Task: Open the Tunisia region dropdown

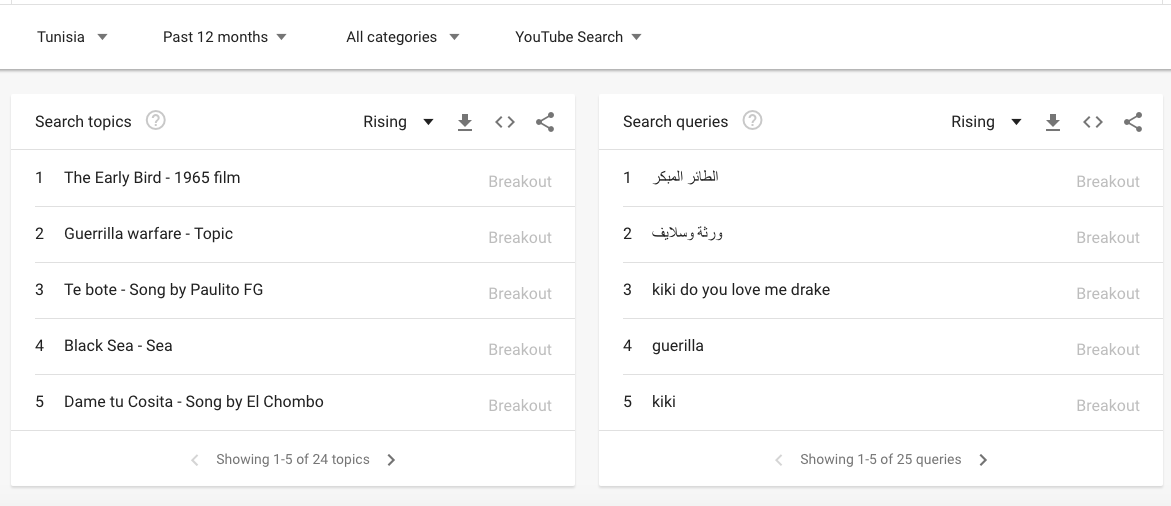Action: pyautogui.click(x=72, y=37)
